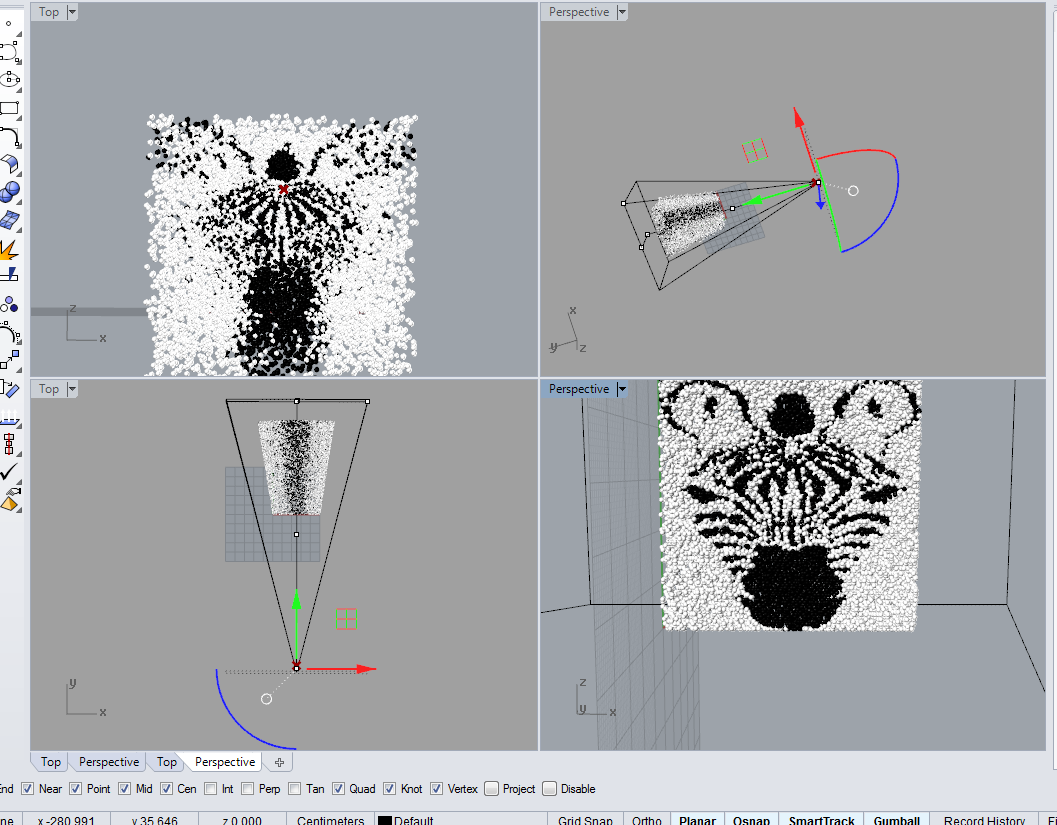Click the z coordinate value 0.000
Viewport: 1057px width, 825px height.
(x=241, y=820)
